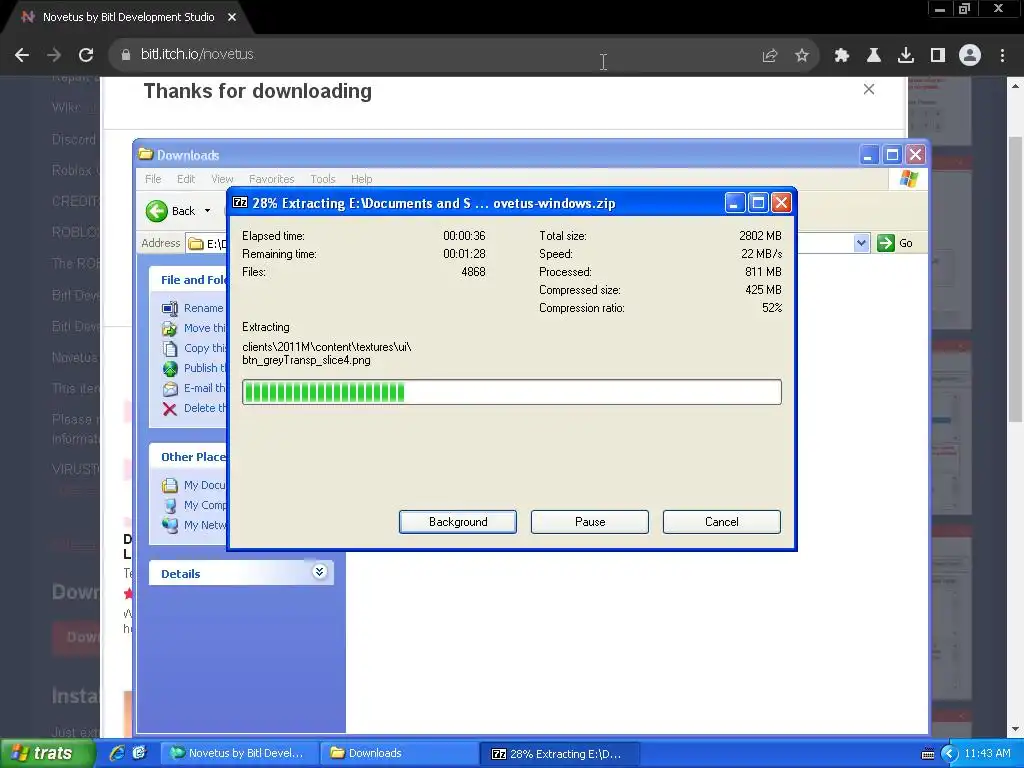The height and width of the screenshot is (768, 1024).
Task: Open Chrome three-dot menu
Action: point(1002,55)
